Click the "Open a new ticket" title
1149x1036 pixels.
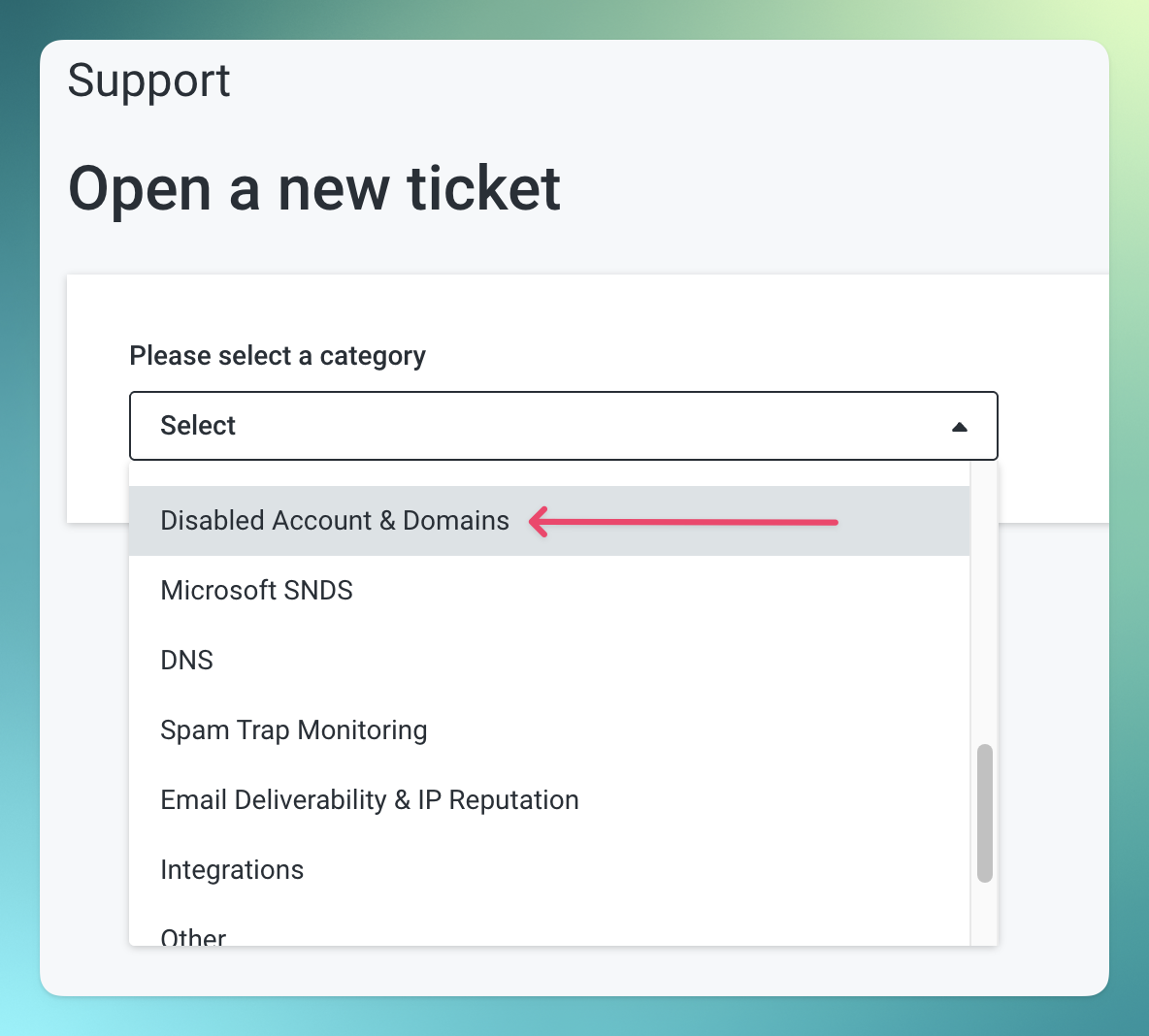[x=313, y=188]
